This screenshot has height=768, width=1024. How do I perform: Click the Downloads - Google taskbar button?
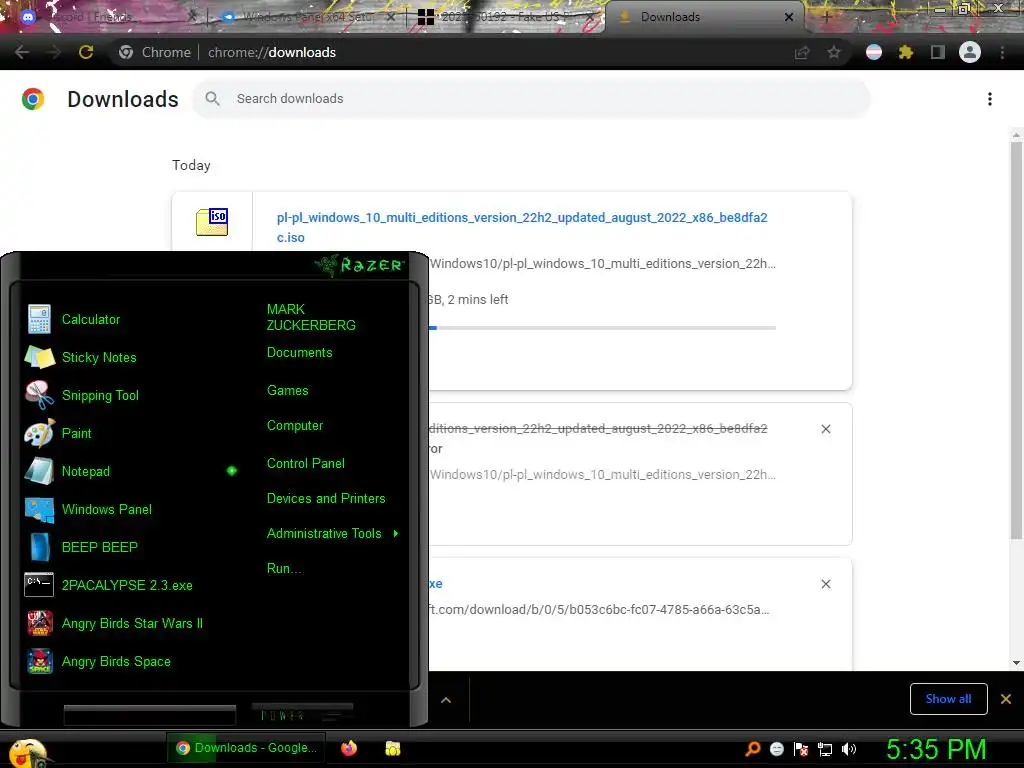point(247,748)
